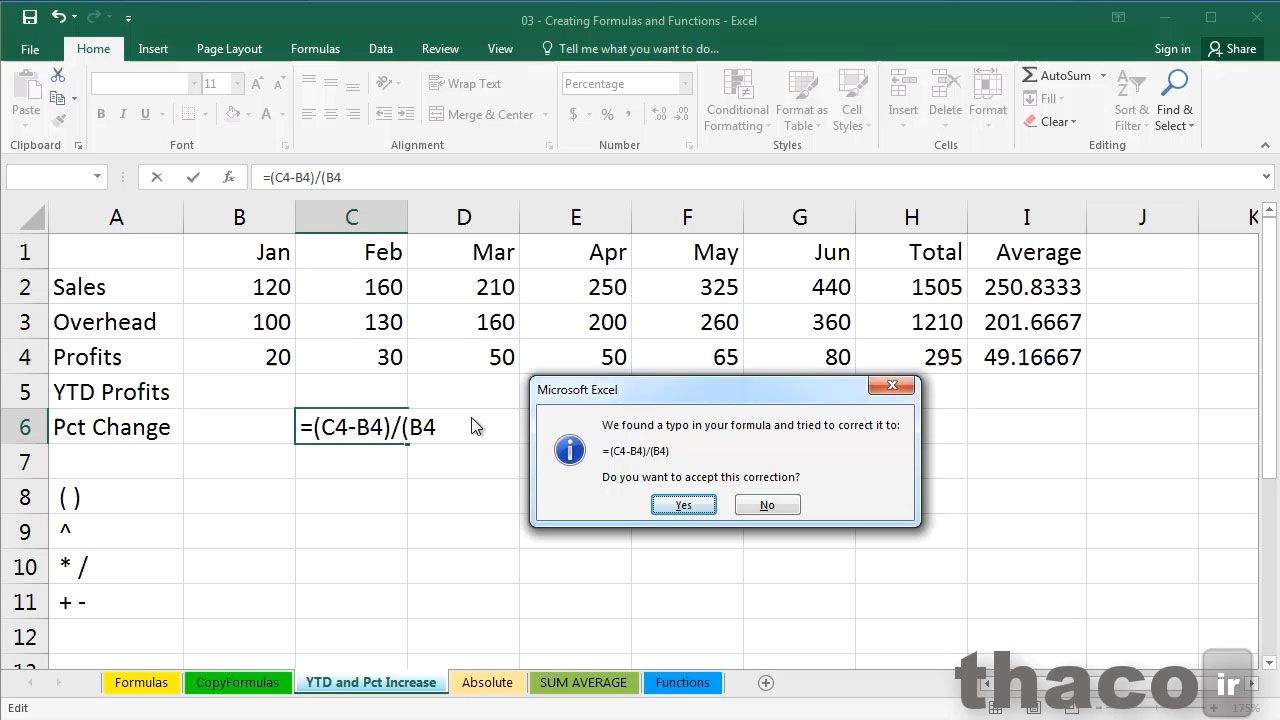Click the Orientation text angle icon
The image size is (1280, 720).
[384, 84]
